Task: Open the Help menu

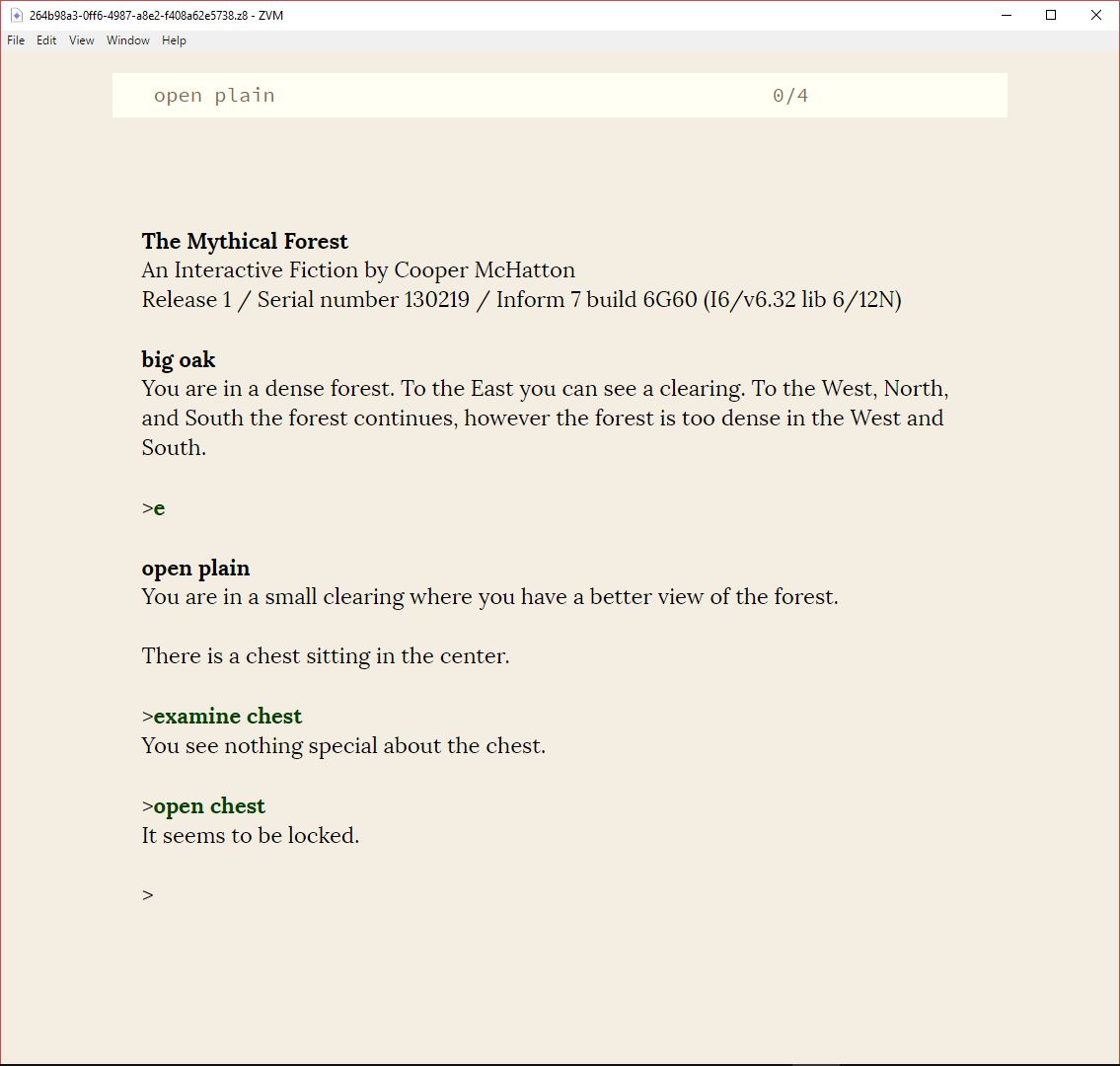Action: coord(174,40)
